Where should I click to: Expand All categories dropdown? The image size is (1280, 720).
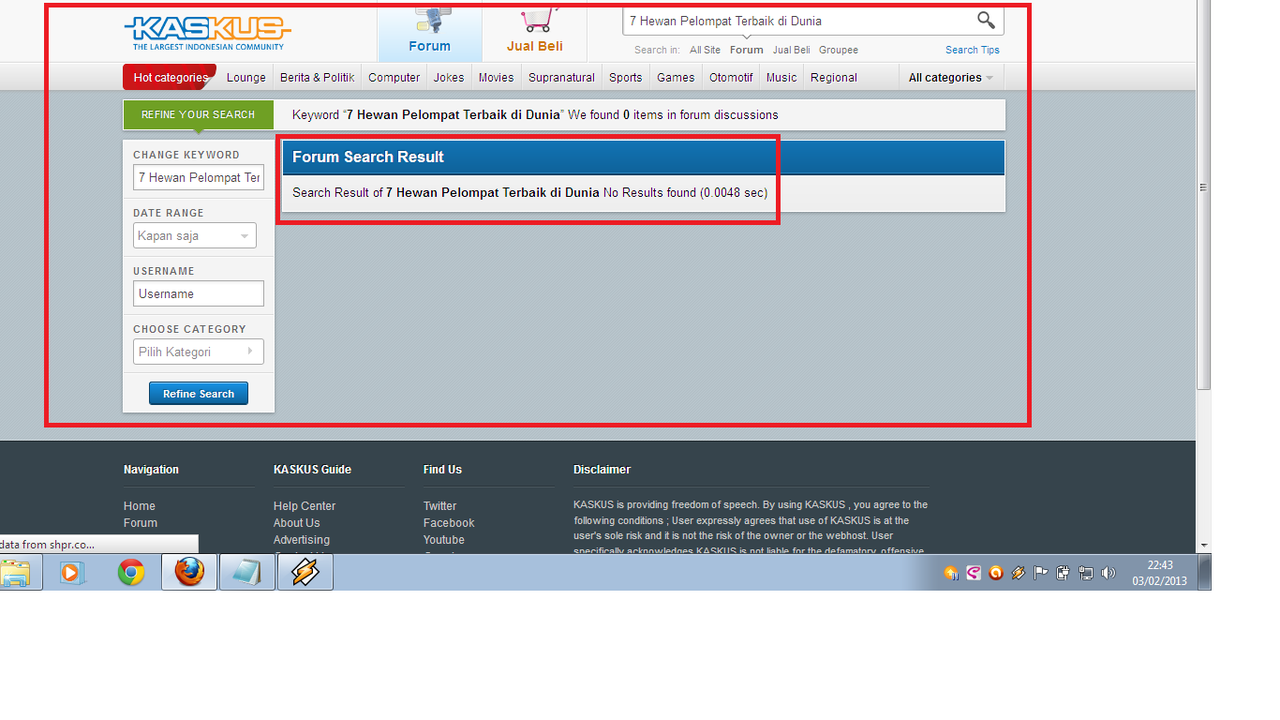click(x=951, y=77)
